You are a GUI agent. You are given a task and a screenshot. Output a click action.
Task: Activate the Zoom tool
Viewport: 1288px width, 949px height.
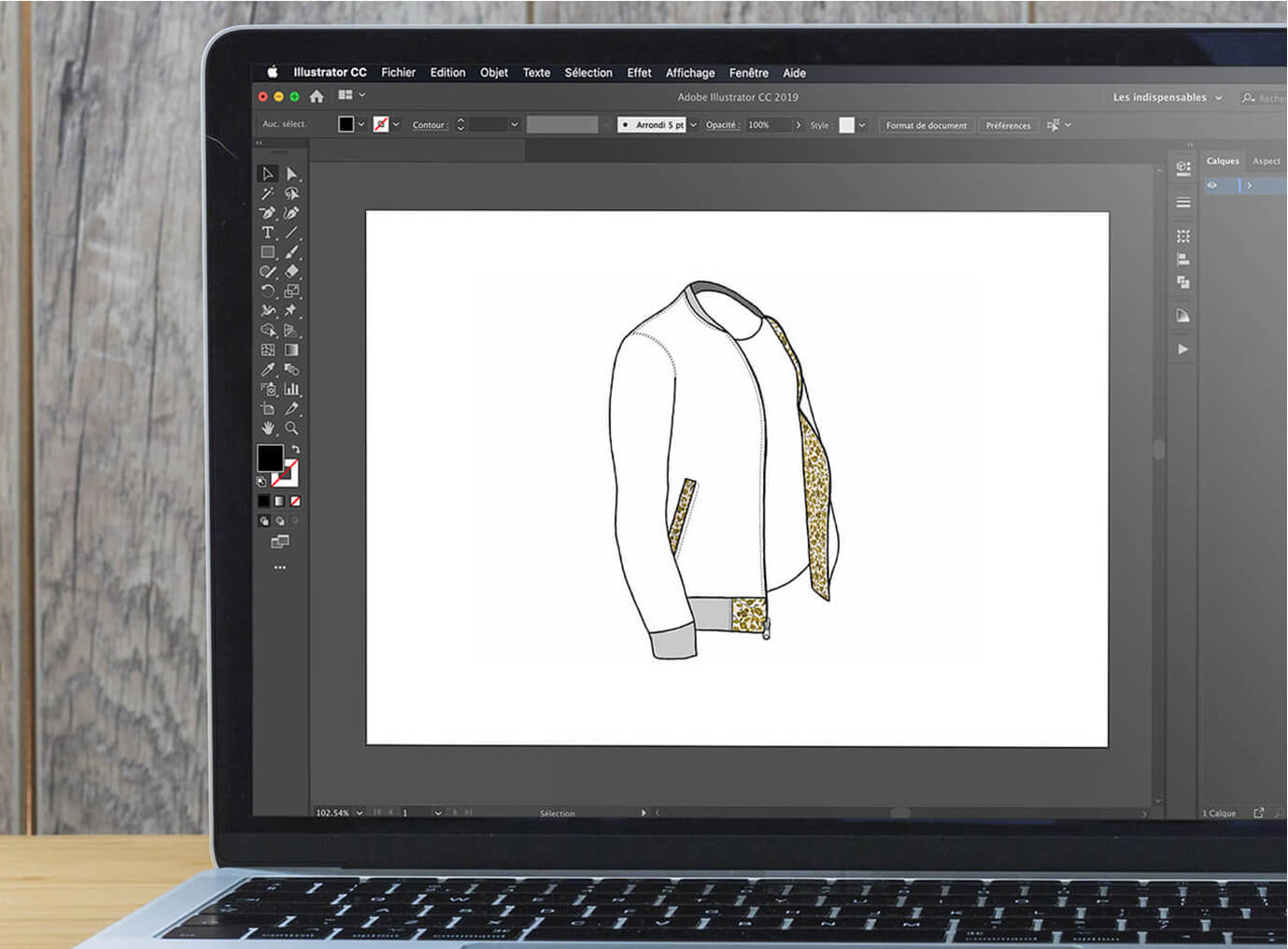[x=291, y=429]
